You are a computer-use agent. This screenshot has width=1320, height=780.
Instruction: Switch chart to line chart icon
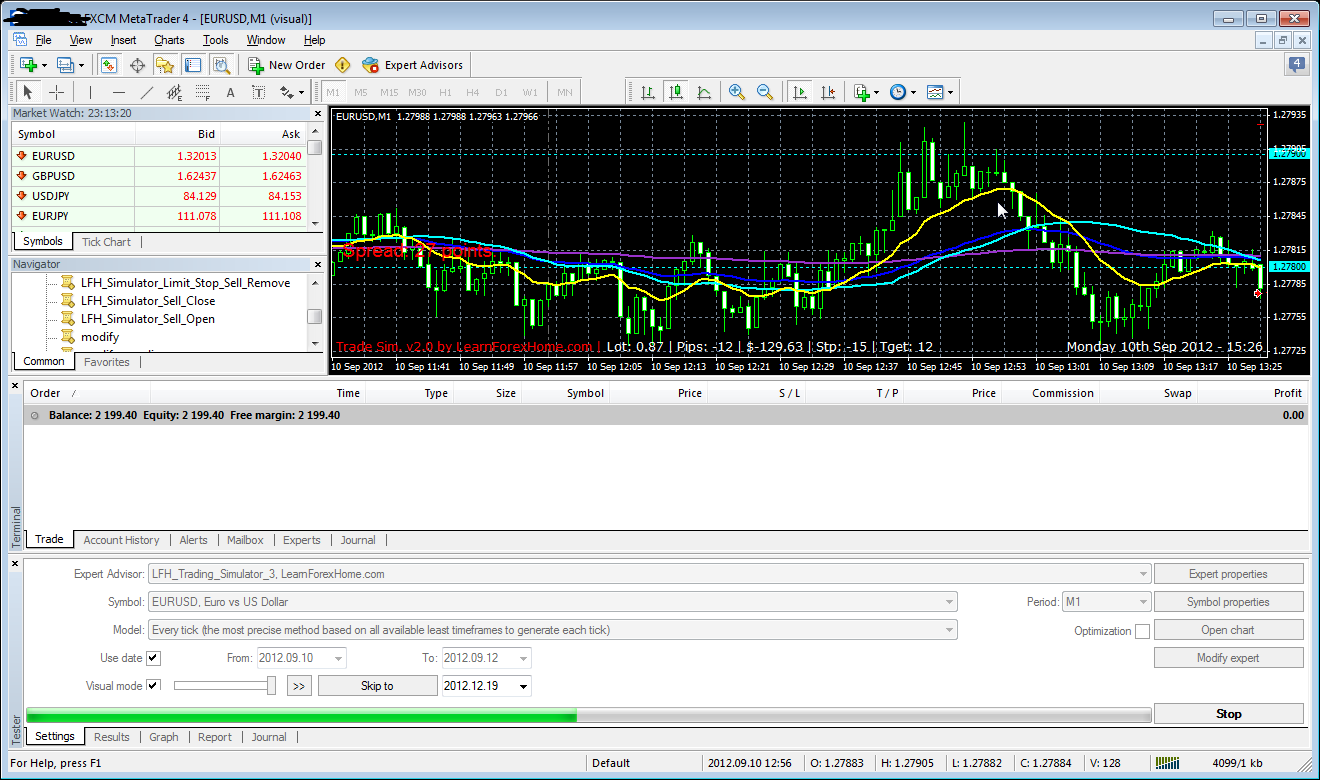[x=704, y=92]
